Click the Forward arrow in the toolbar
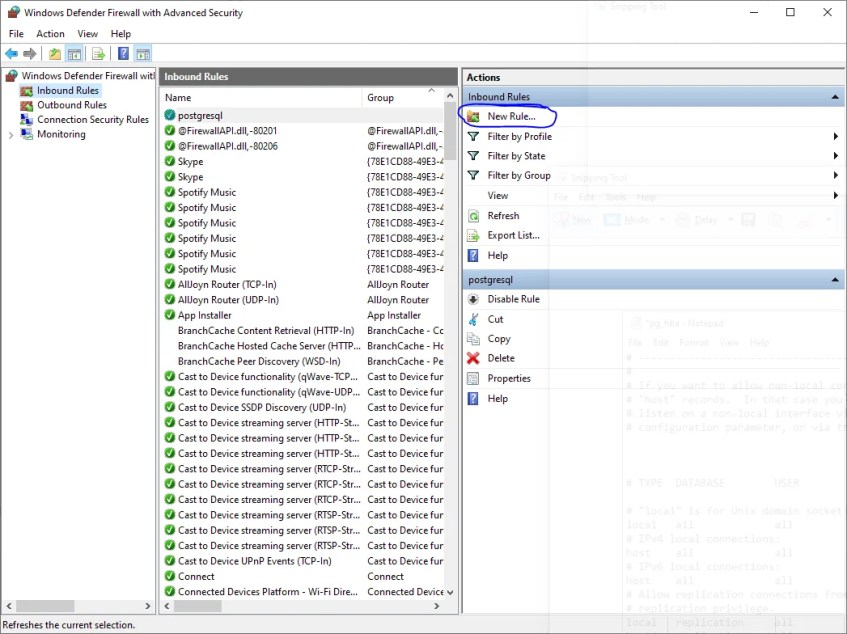Screen dimensions: 847x634 30,53
